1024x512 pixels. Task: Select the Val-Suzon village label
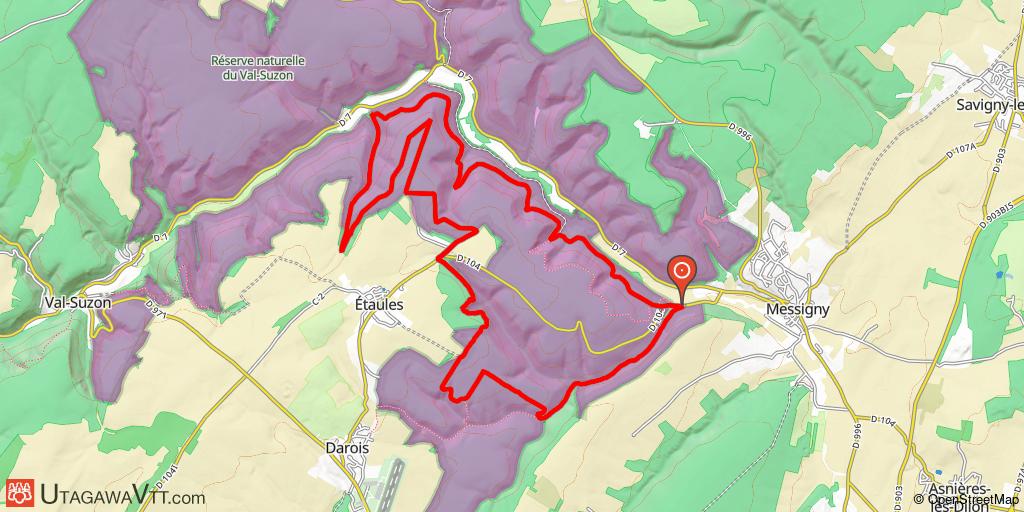tap(78, 303)
